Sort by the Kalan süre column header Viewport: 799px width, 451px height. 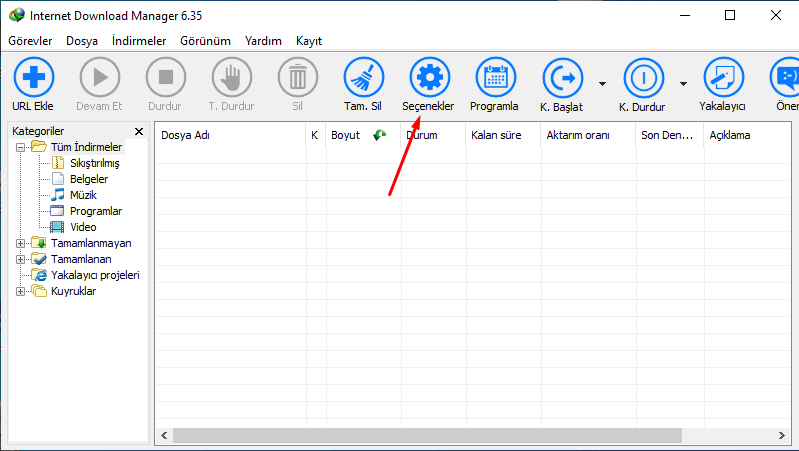(503, 135)
